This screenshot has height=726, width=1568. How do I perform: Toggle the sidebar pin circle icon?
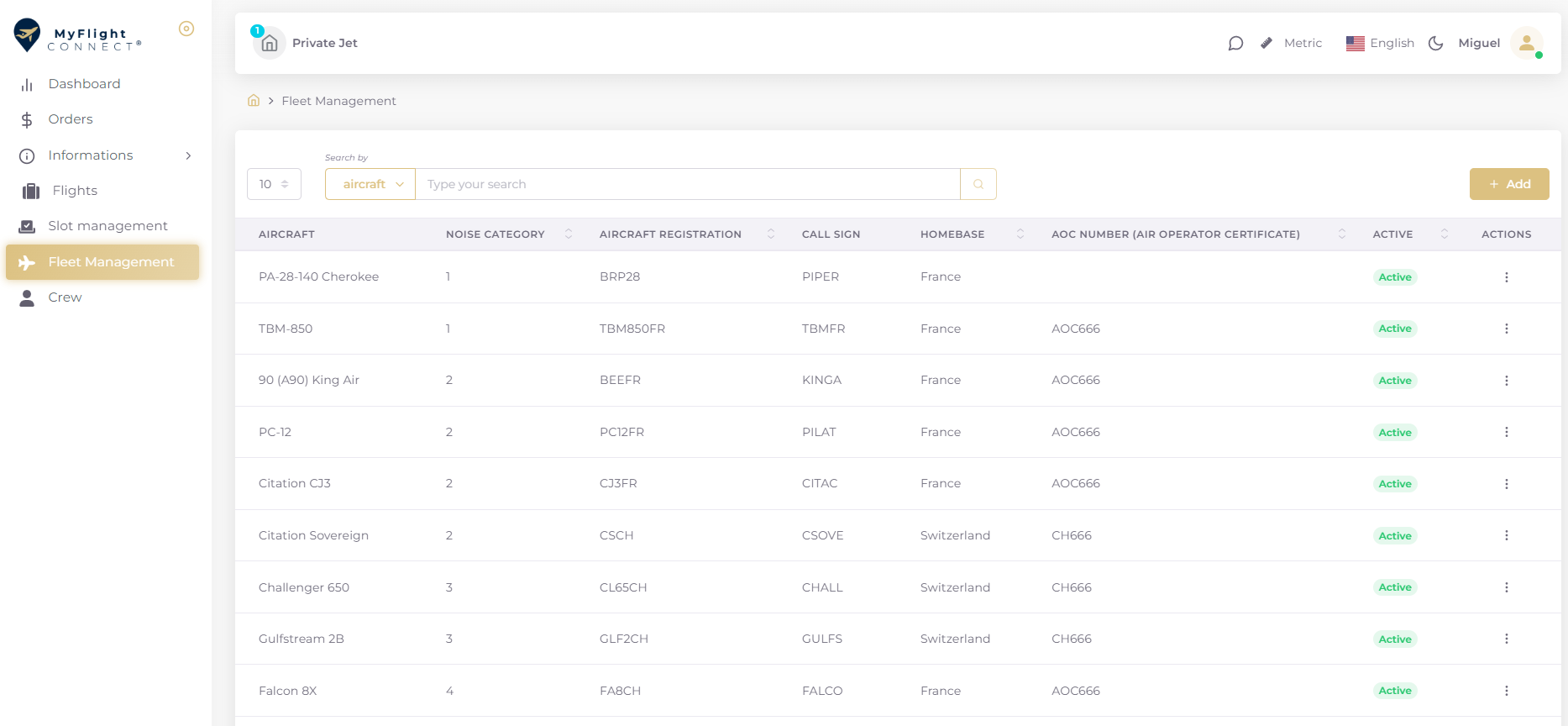click(x=186, y=29)
